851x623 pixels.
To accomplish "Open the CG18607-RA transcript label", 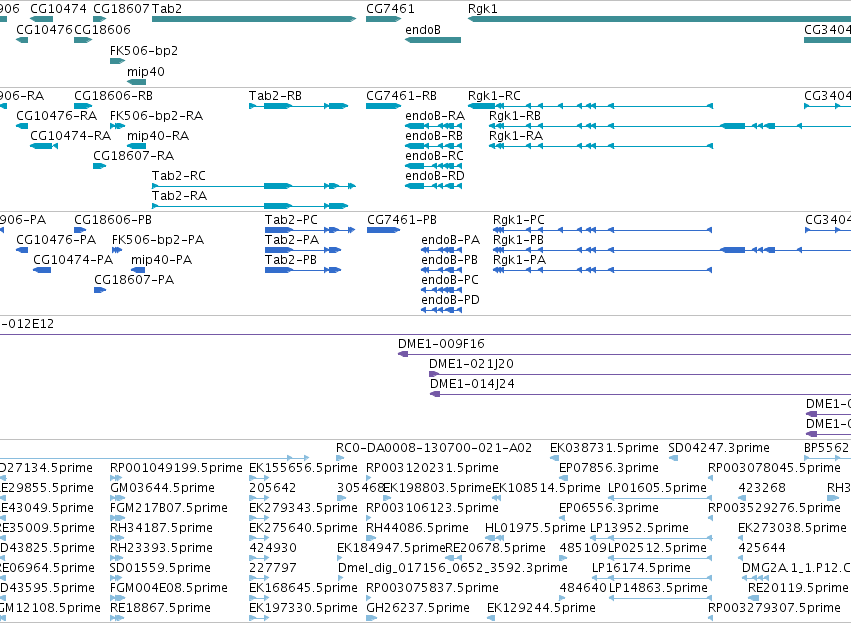I will (134, 156).
